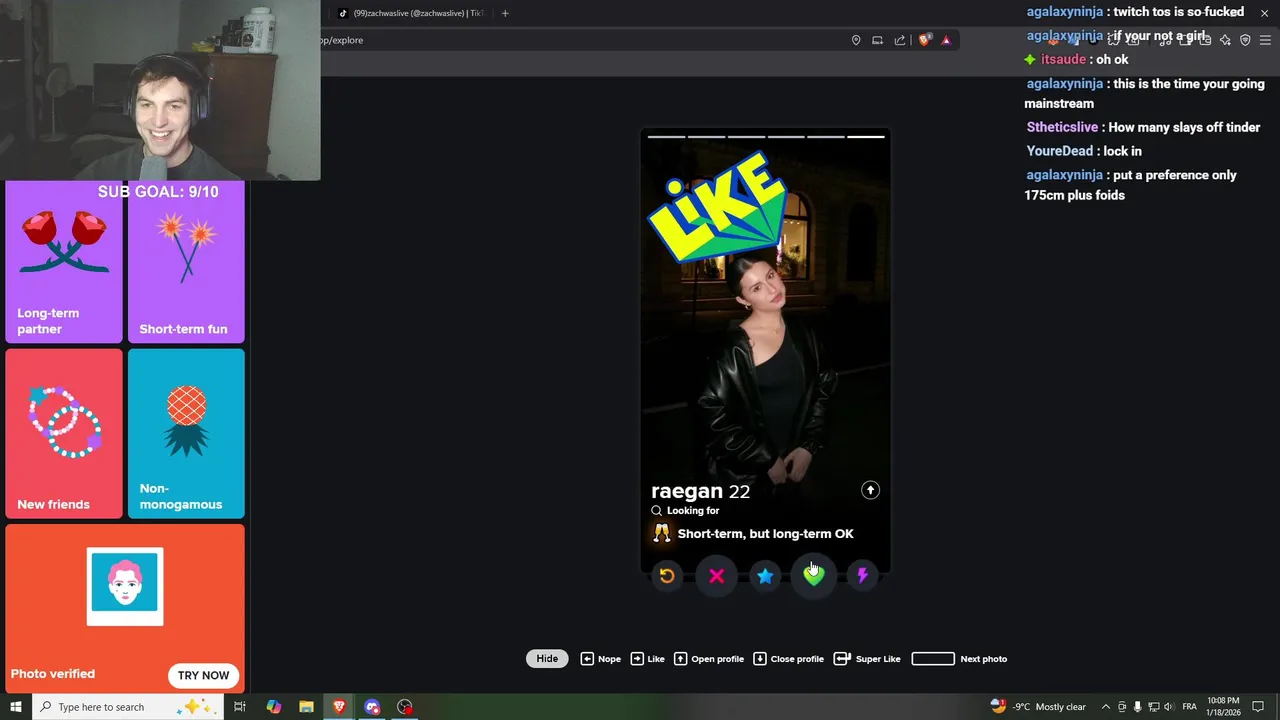Click the taskbar search box
This screenshot has width=1280, height=720.
point(128,707)
